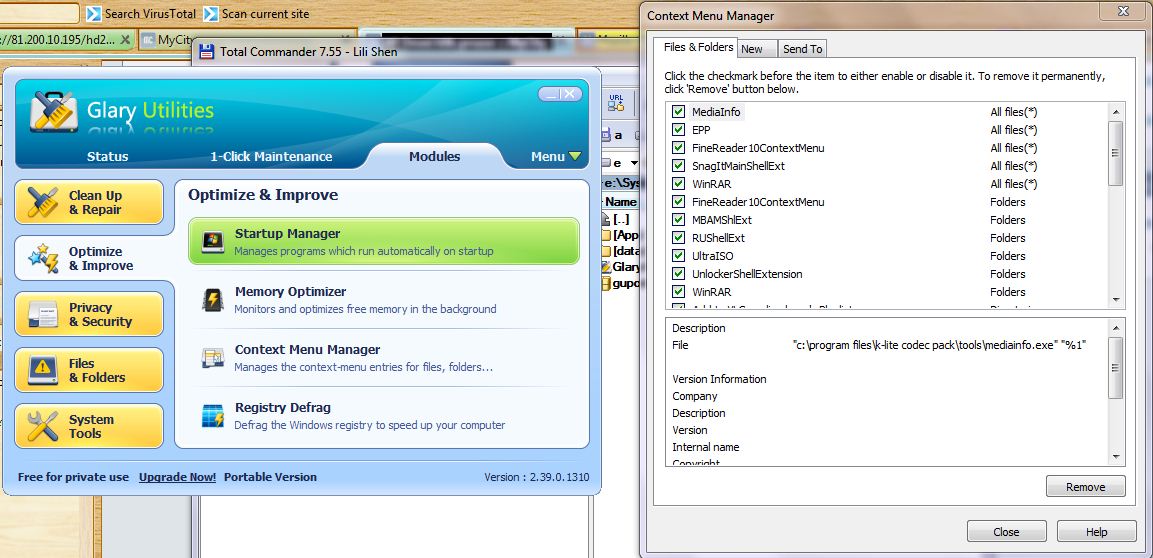
Task: Disable the MBAMShlExt checkbox
Action: pyautogui.click(x=678, y=220)
